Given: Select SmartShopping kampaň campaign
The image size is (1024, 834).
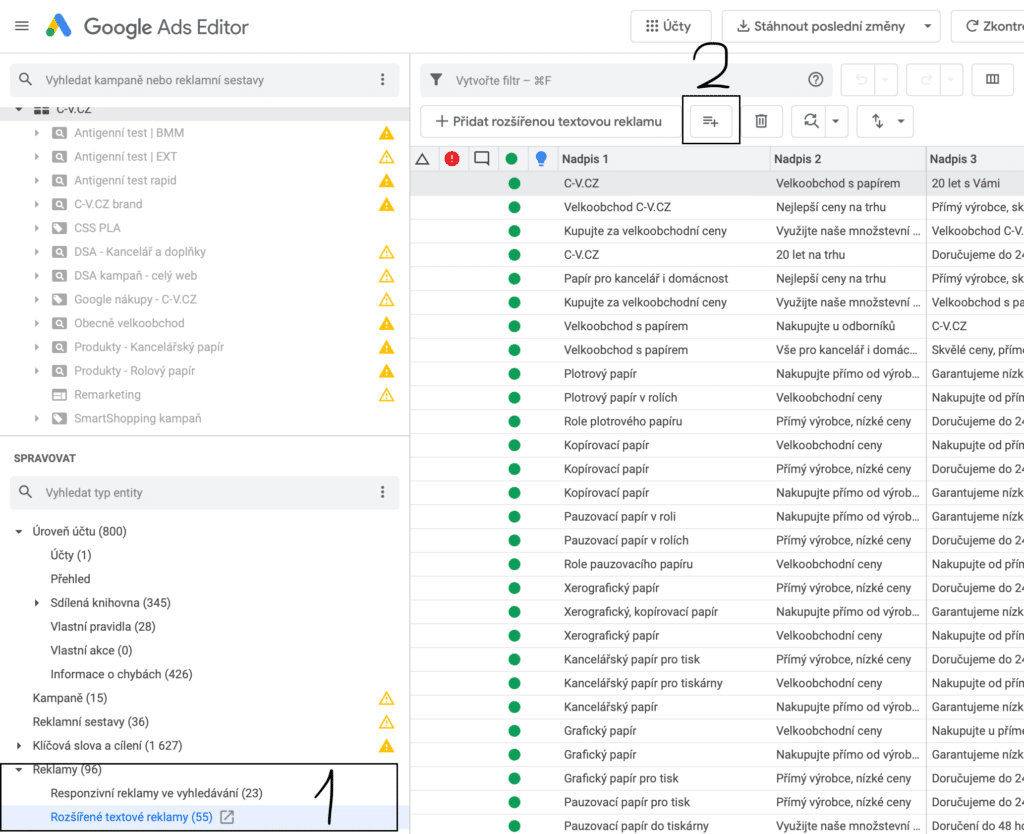Looking at the screenshot, I should 138,418.
